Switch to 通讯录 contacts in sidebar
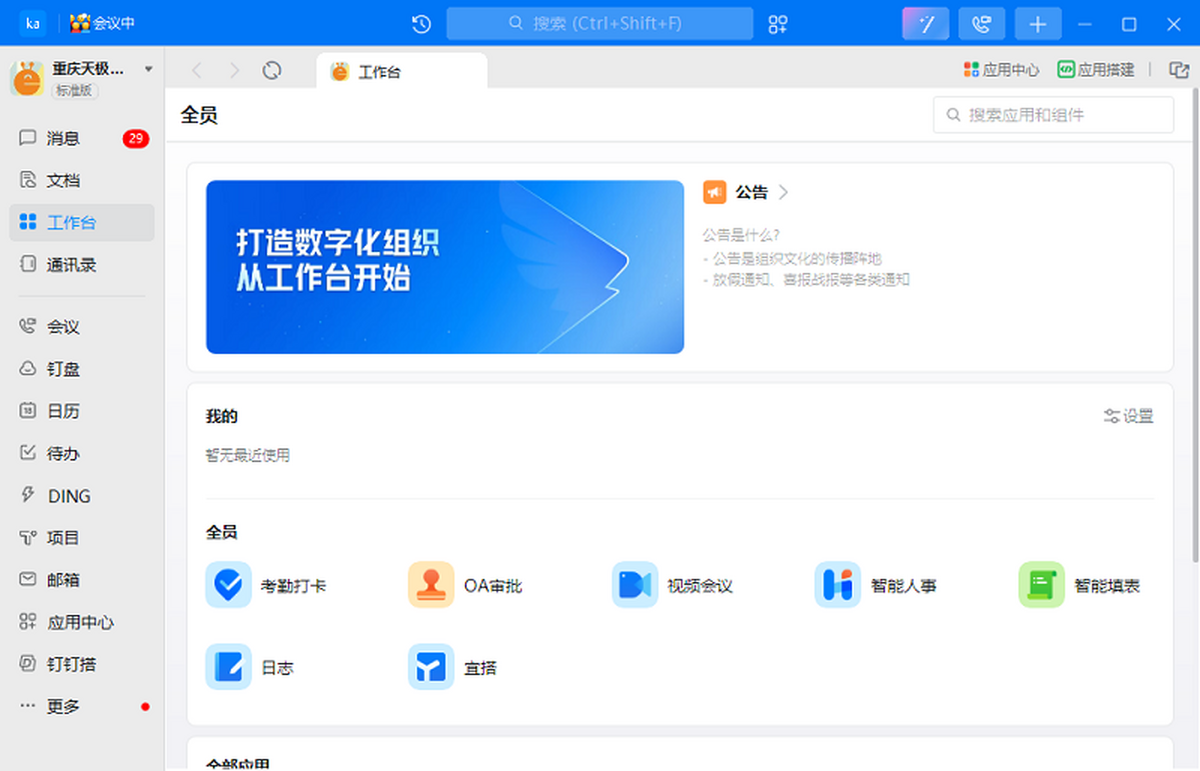Viewport: 1200px width, 771px height. coord(70,265)
